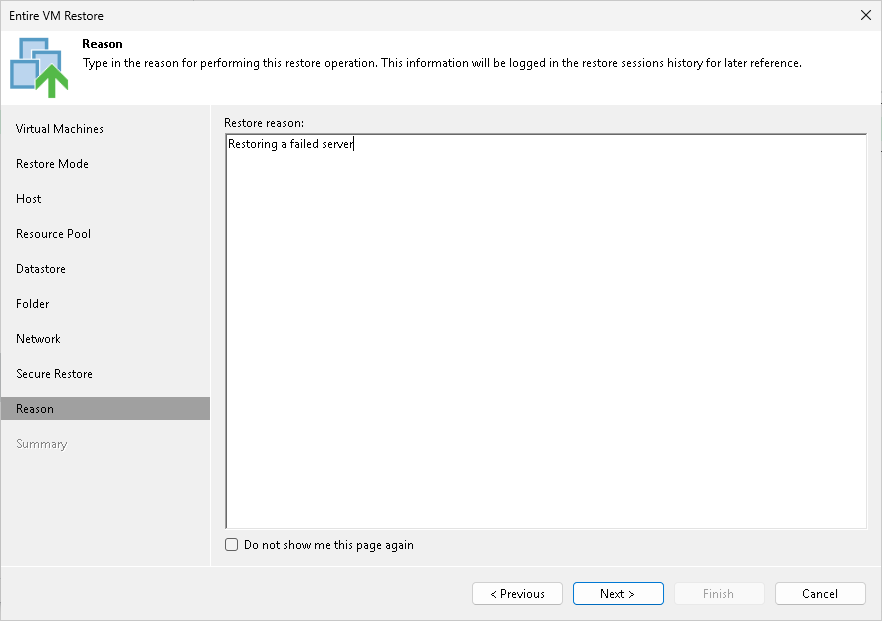Open the Datastore step
Screen dimensions: 882x621
coord(41,268)
